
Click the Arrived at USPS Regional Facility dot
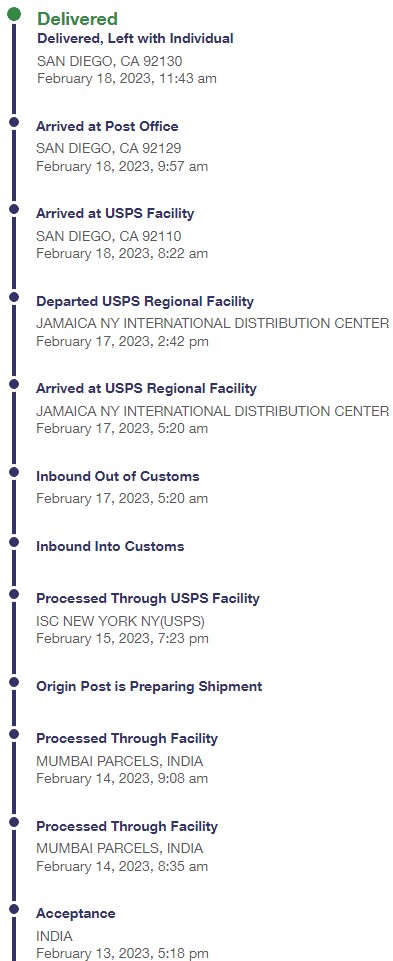(14, 384)
